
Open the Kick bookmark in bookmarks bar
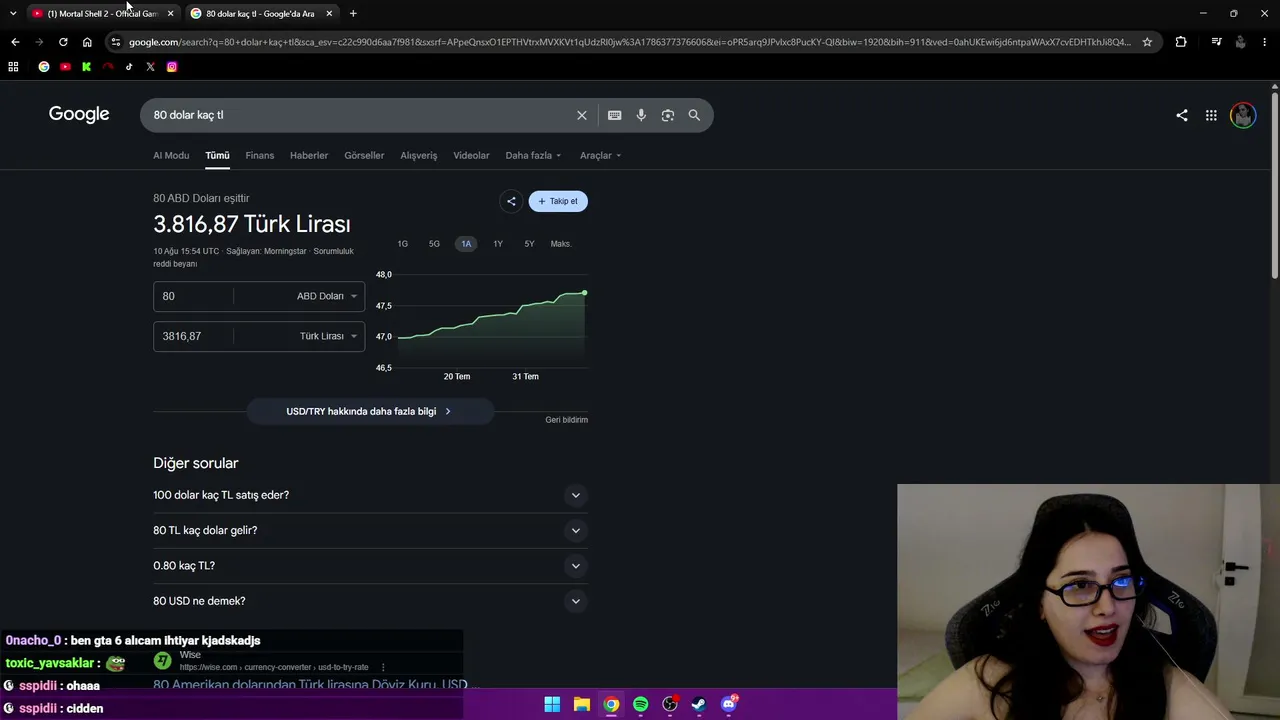tap(86, 67)
